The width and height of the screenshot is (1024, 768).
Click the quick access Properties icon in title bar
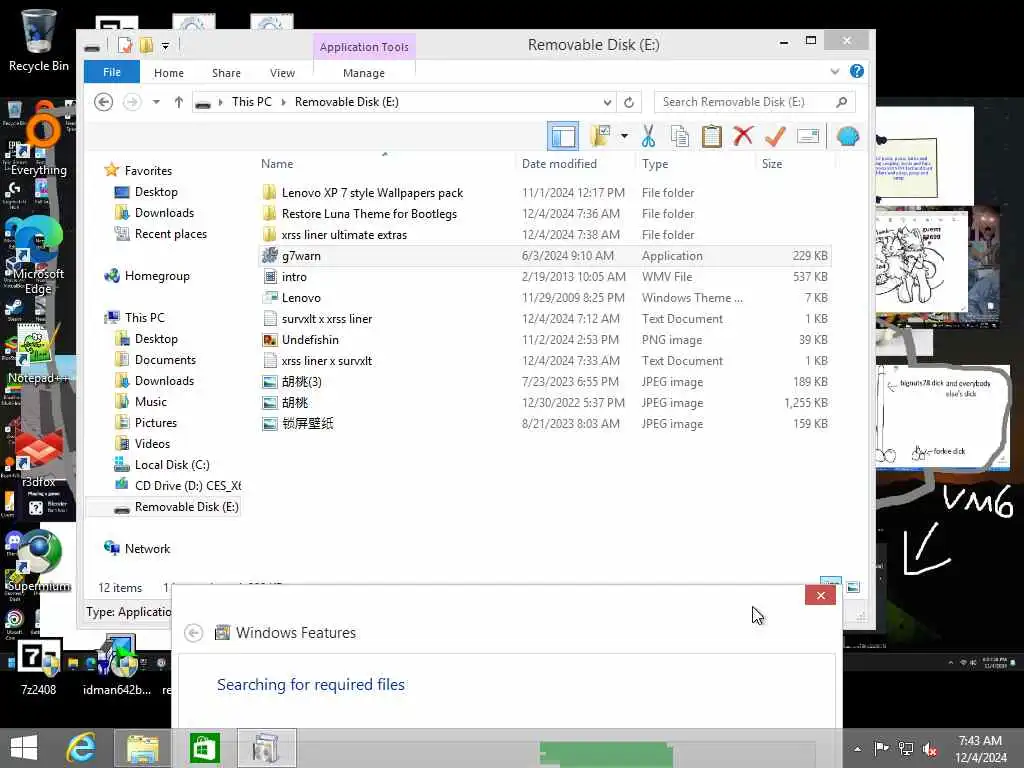125,45
